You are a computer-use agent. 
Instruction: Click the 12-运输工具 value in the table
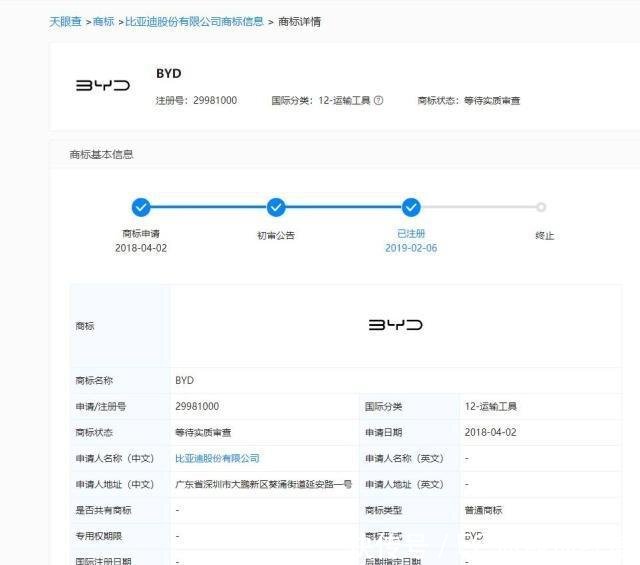(x=491, y=407)
